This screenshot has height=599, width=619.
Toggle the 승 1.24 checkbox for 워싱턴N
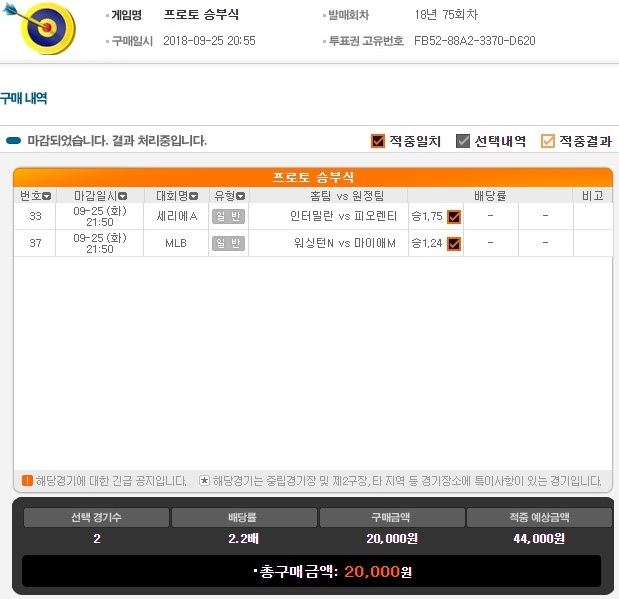pos(454,244)
